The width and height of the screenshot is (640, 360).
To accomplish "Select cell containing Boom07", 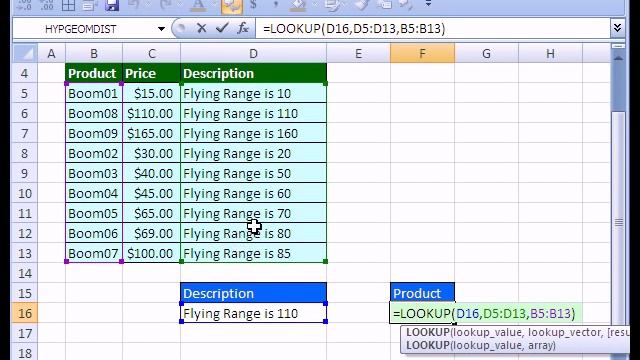I will (94, 253).
